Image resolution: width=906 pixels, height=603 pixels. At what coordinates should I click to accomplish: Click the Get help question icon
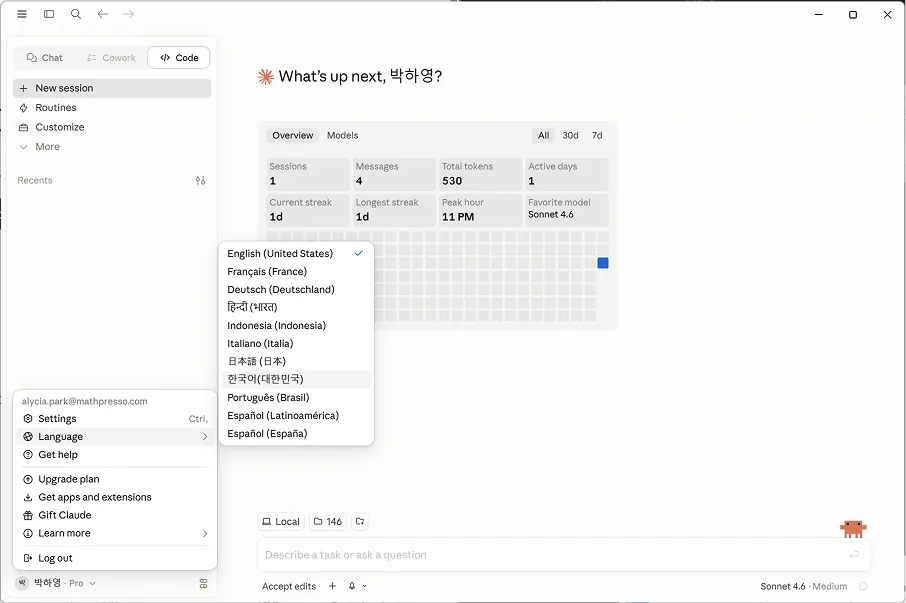tap(28, 455)
